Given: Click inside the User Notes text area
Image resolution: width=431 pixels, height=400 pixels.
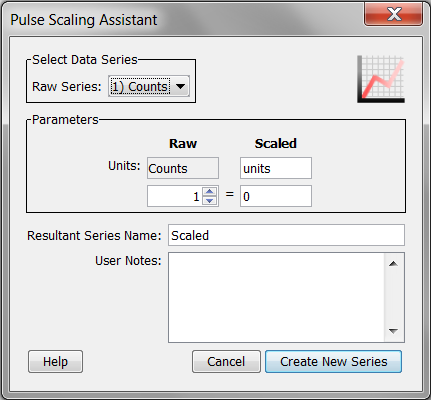Looking at the screenshot, I should coord(276,297).
